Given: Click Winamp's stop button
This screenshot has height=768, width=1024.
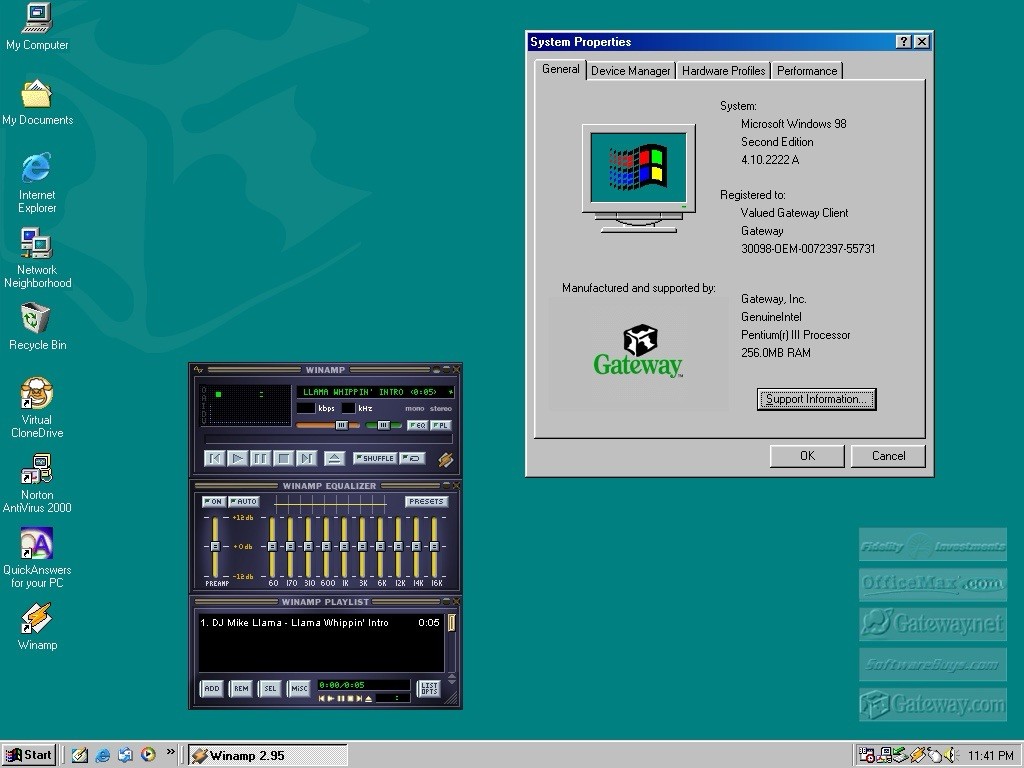Looking at the screenshot, I should [x=283, y=458].
